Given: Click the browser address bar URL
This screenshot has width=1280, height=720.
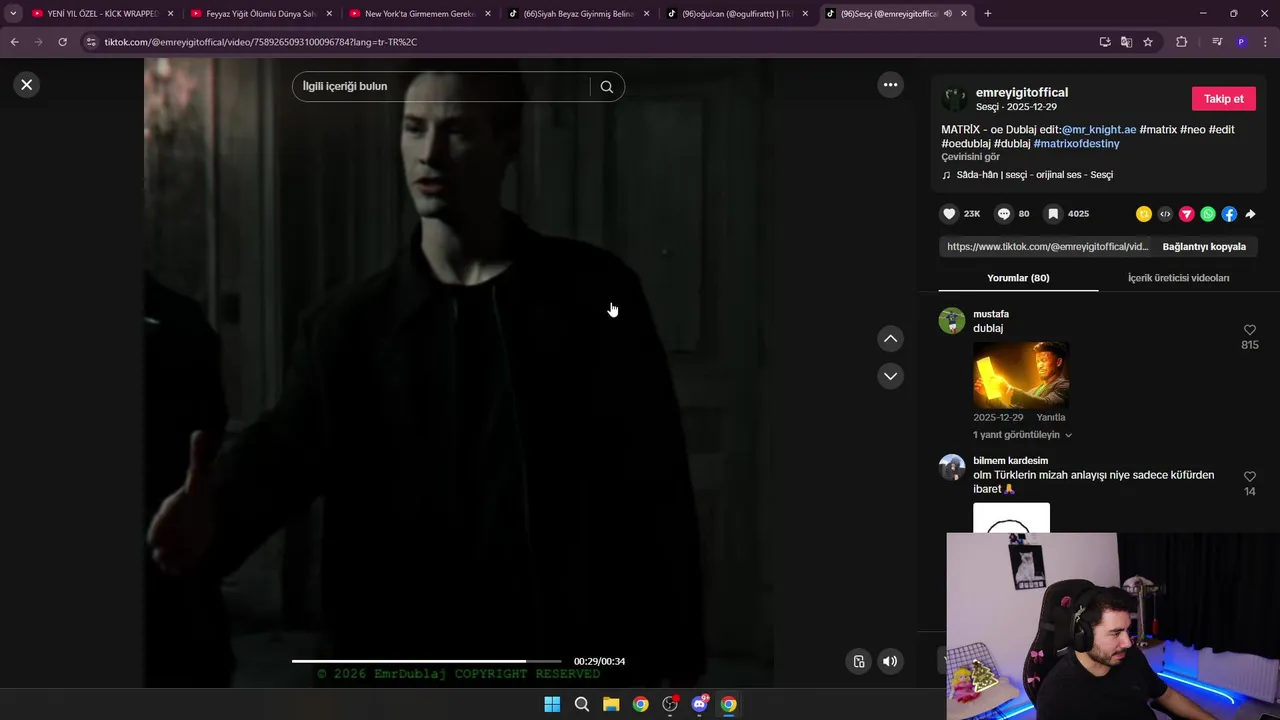Looking at the screenshot, I should point(261,42).
